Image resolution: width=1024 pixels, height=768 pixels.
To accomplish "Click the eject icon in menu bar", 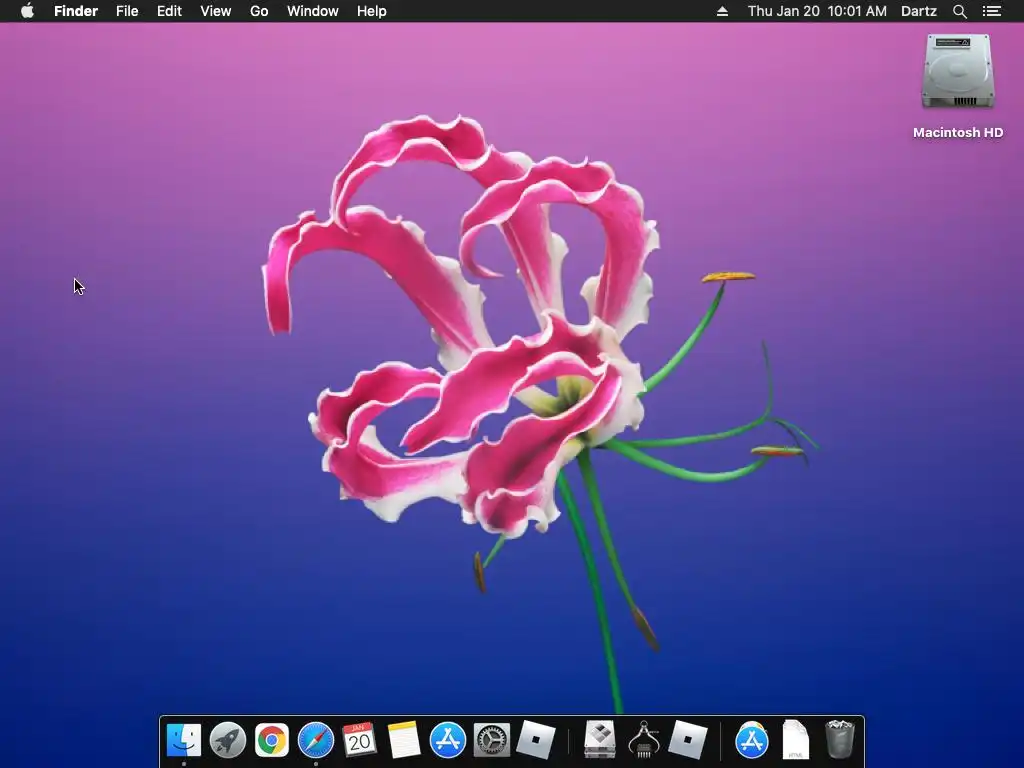I will tap(722, 11).
